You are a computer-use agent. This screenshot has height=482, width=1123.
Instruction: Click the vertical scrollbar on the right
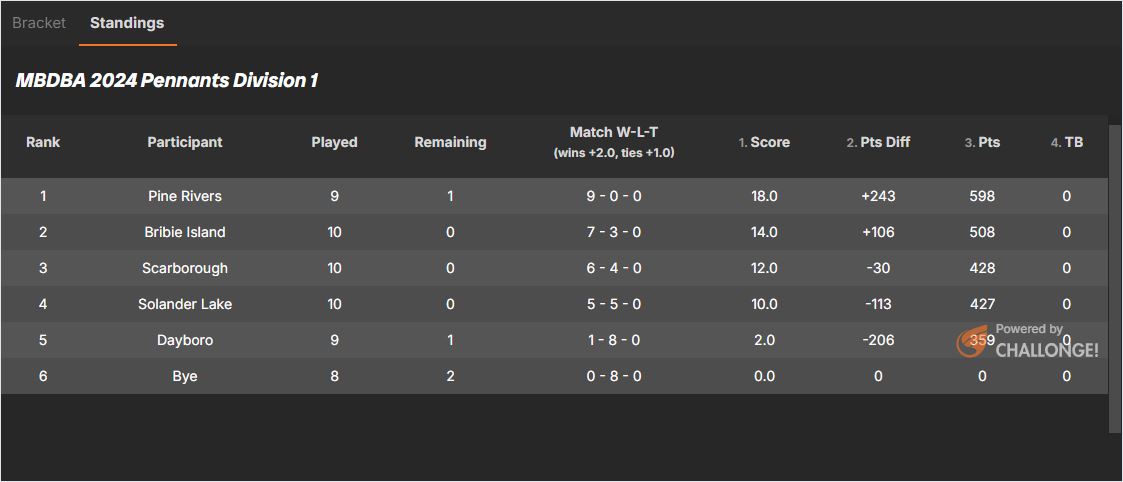coord(1115,270)
